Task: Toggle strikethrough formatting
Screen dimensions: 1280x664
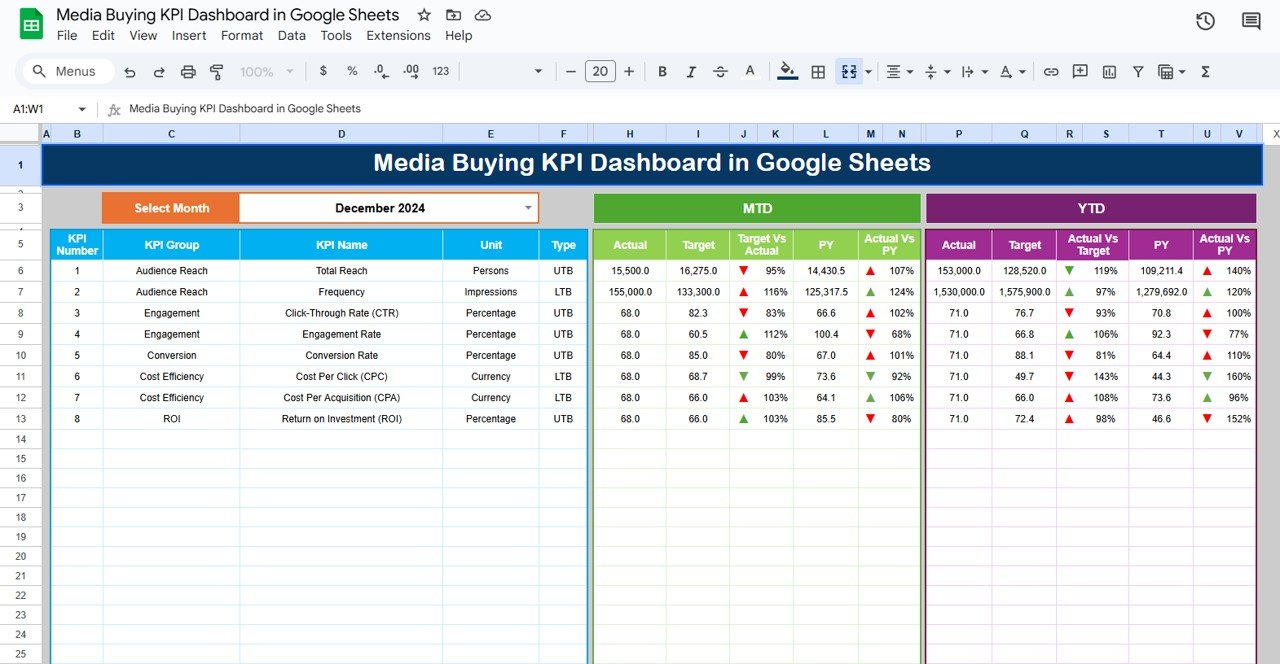Action: click(720, 71)
